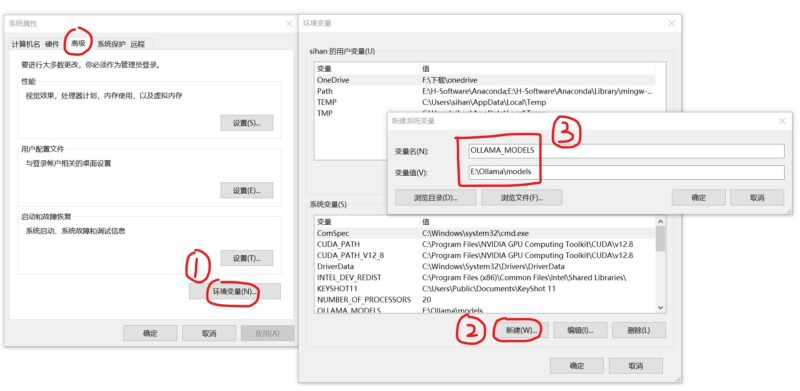Click 浏览文件(F)... button
Viewport: 800px width, 391px height.
point(522,198)
